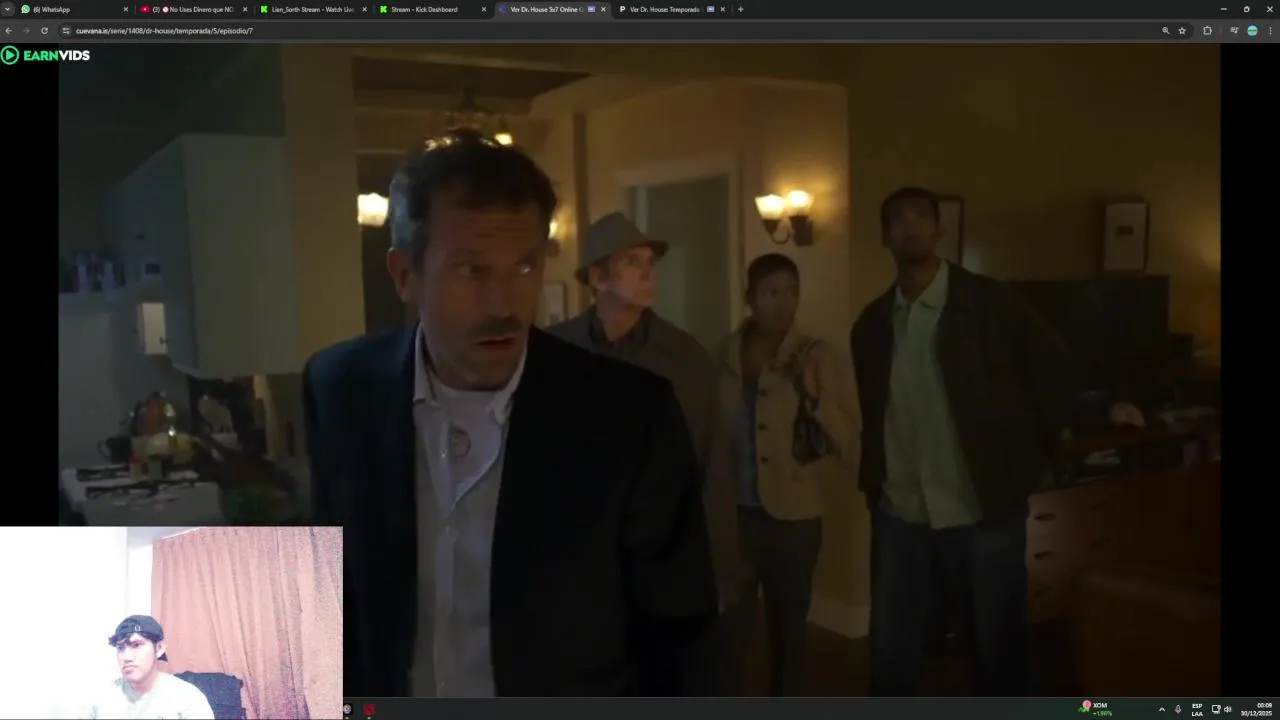Select the 'Ver Dr. House 5x7 Online' tab
Screen dimensions: 1280x720
point(551,9)
